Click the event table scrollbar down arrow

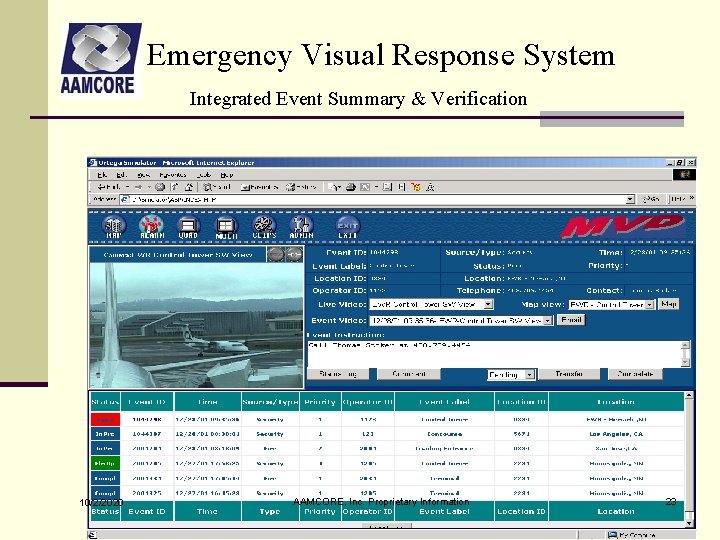click(689, 523)
